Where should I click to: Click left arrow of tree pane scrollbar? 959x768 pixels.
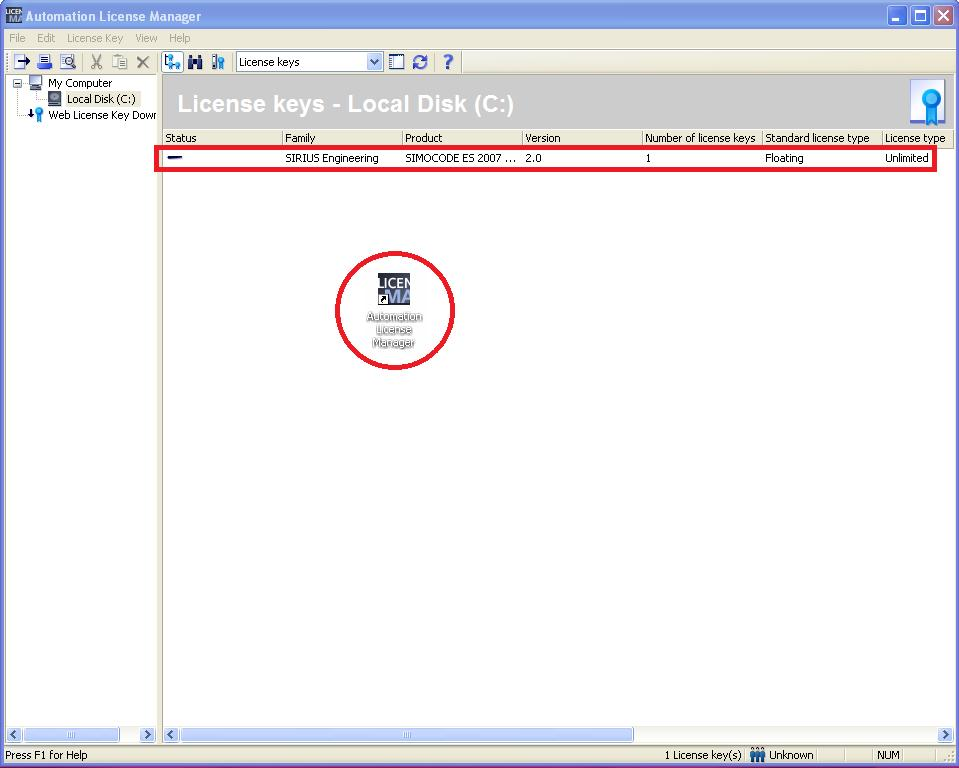pyautogui.click(x=14, y=734)
